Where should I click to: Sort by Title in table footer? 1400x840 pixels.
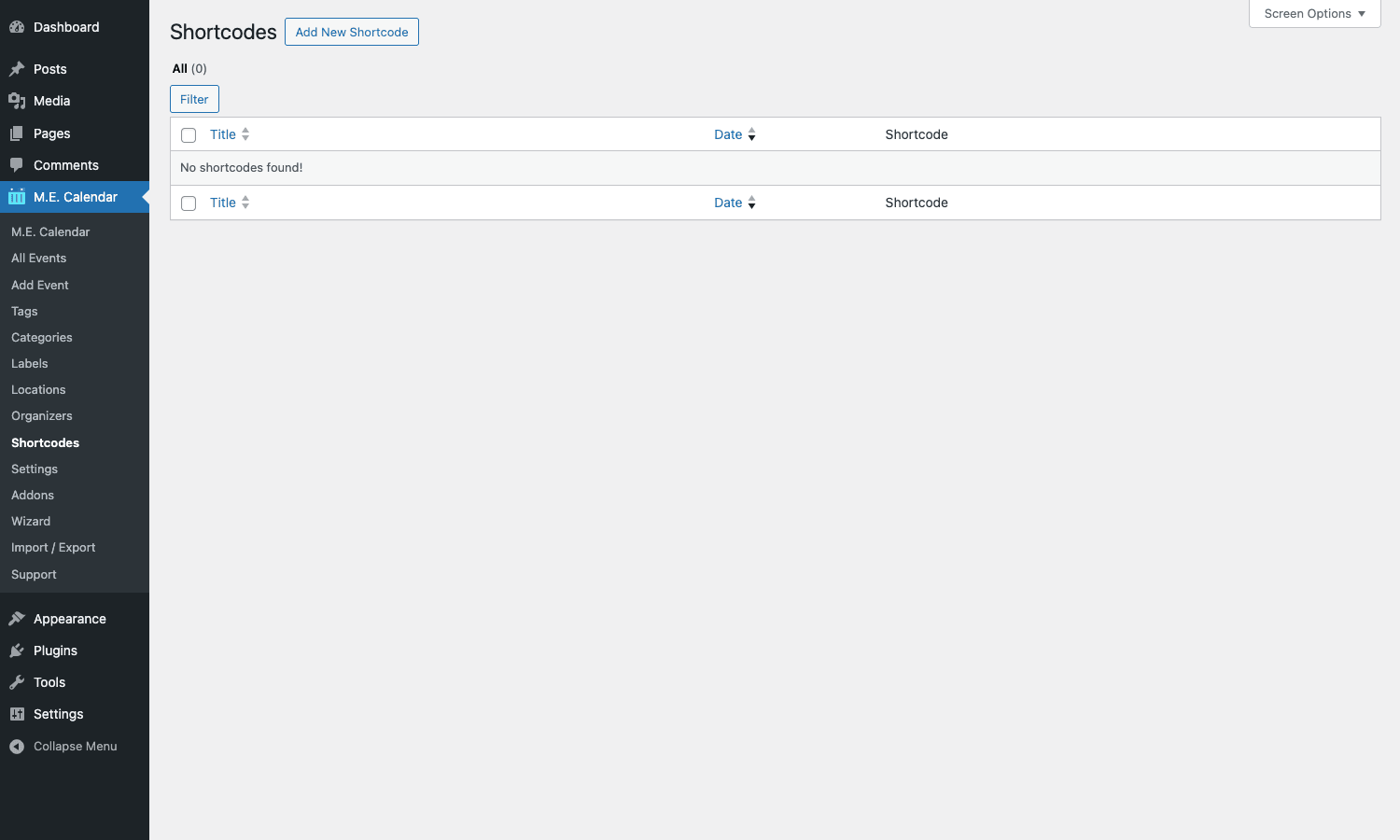[x=223, y=203]
